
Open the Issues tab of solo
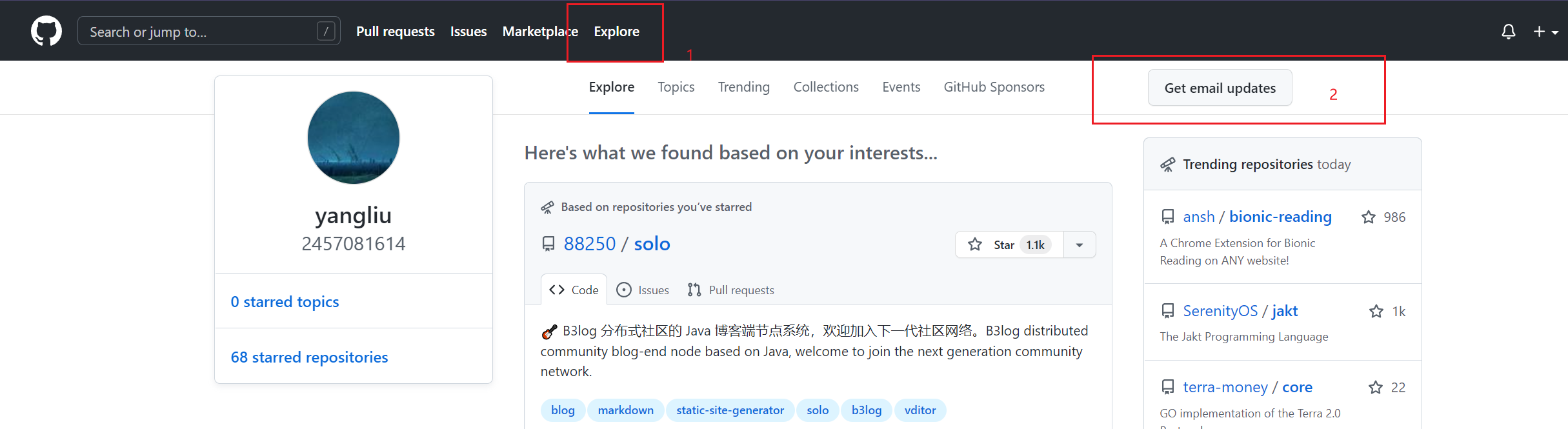click(643, 290)
